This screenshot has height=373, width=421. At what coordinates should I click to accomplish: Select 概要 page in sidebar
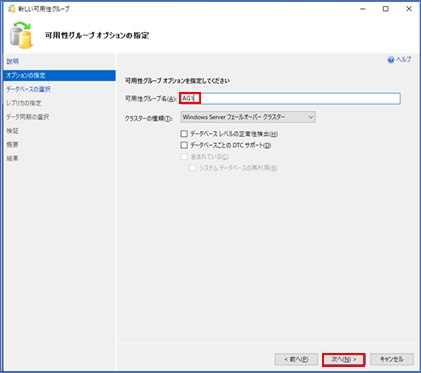coord(12,145)
